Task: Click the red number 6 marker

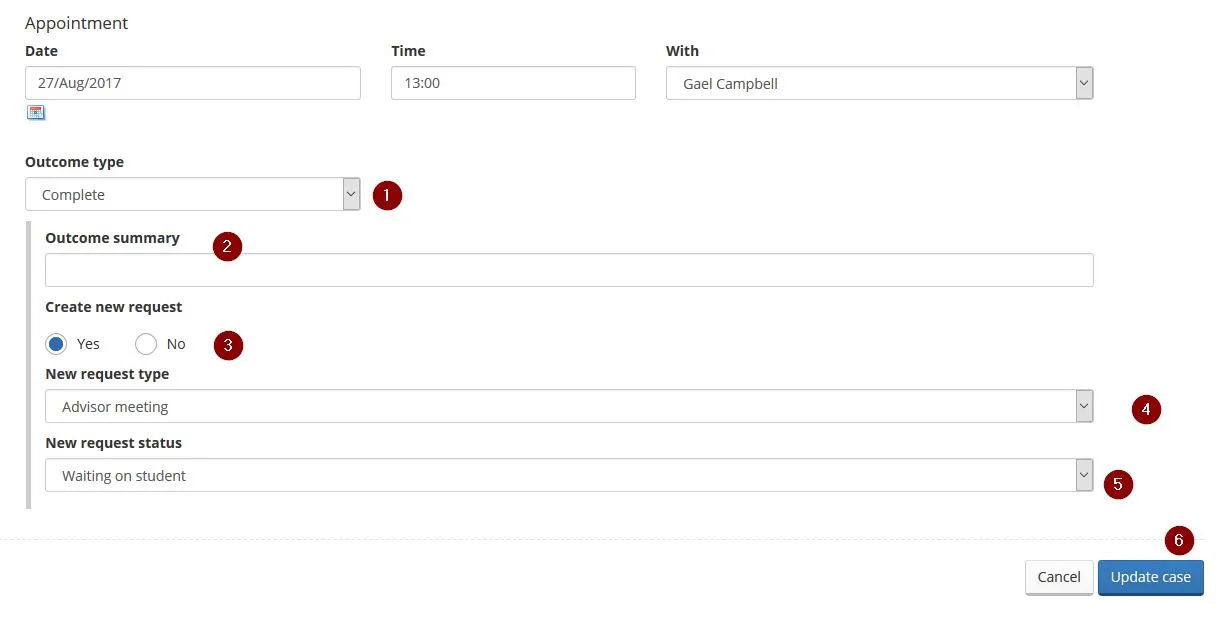Action: [x=1179, y=541]
